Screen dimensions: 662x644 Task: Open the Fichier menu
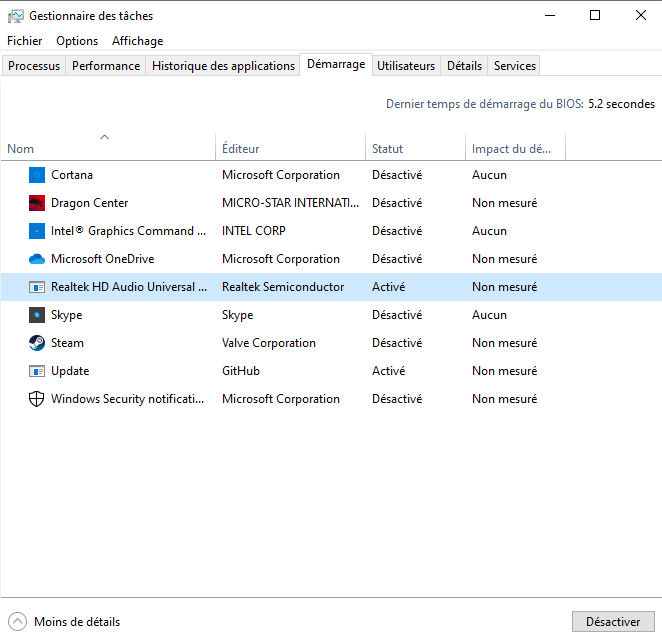[24, 41]
